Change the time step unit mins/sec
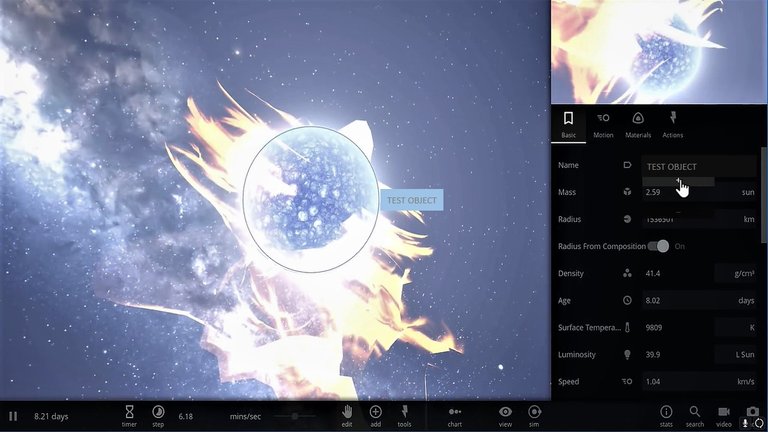This screenshot has height=432, width=768. coord(245,416)
